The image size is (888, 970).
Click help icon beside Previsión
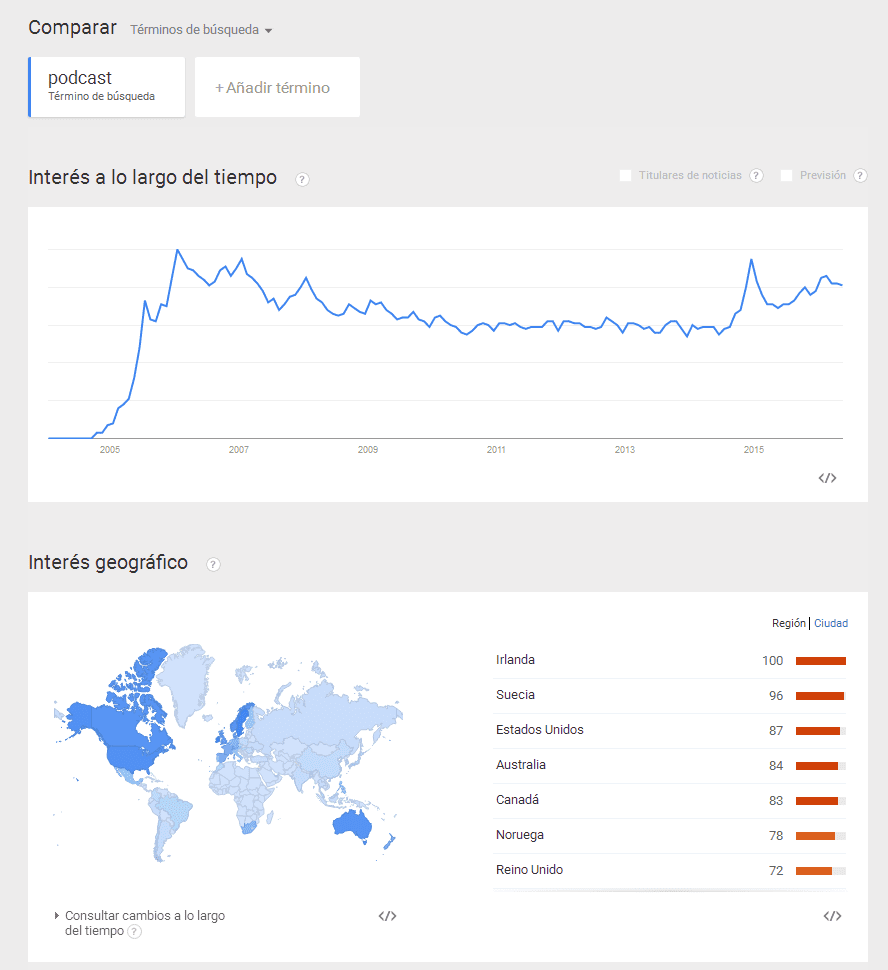coord(860,176)
